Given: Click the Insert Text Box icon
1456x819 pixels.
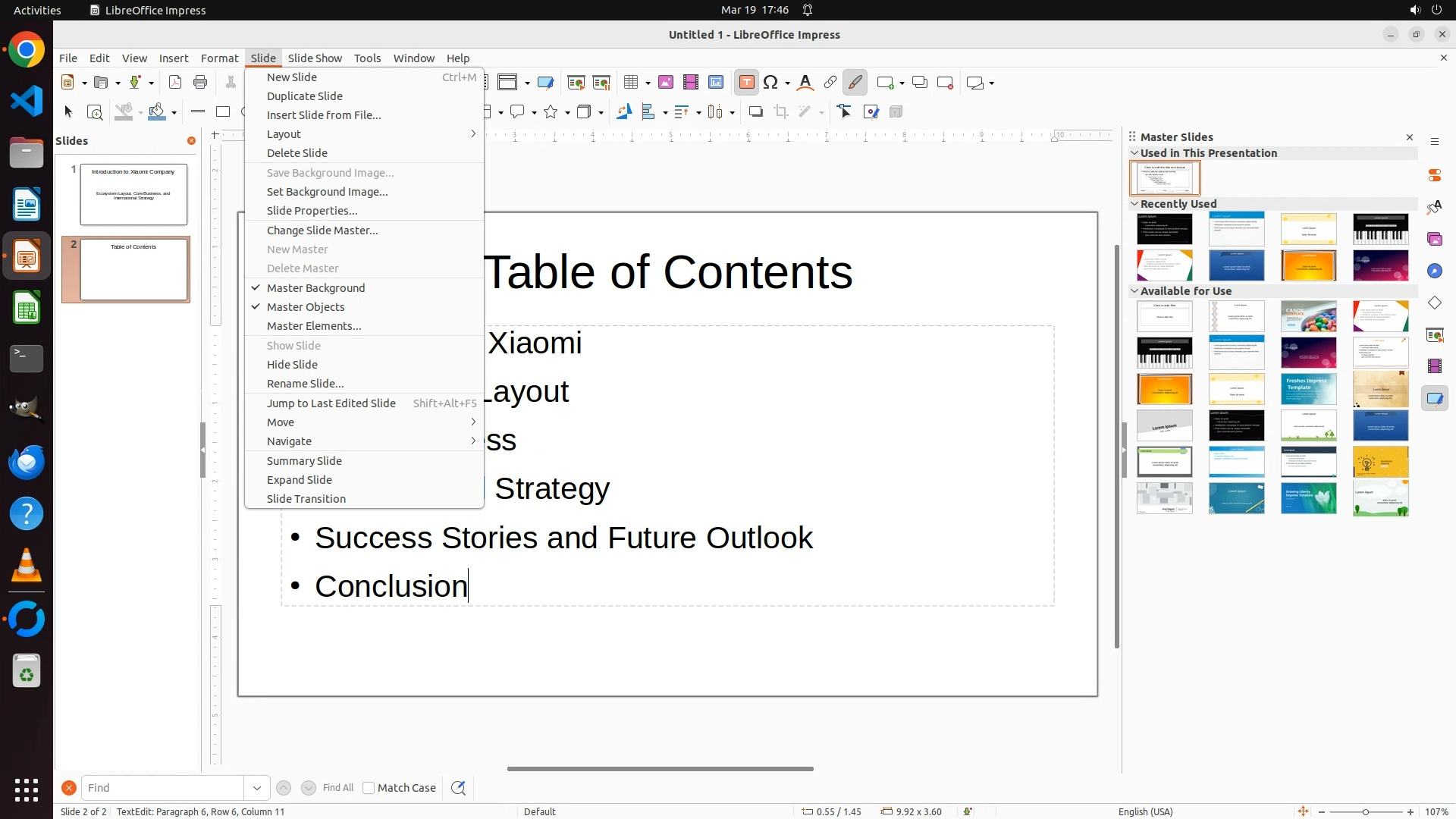Looking at the screenshot, I should click(x=746, y=83).
